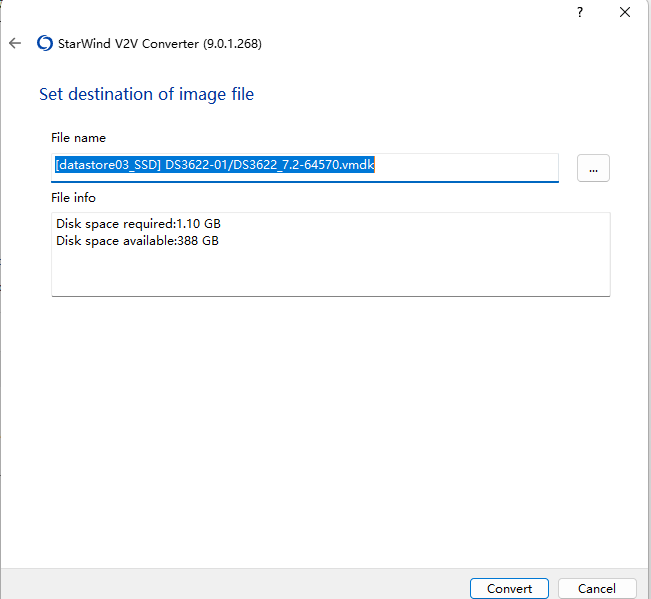Open help with the question mark icon
Image resolution: width=651 pixels, height=599 pixels.
(580, 12)
